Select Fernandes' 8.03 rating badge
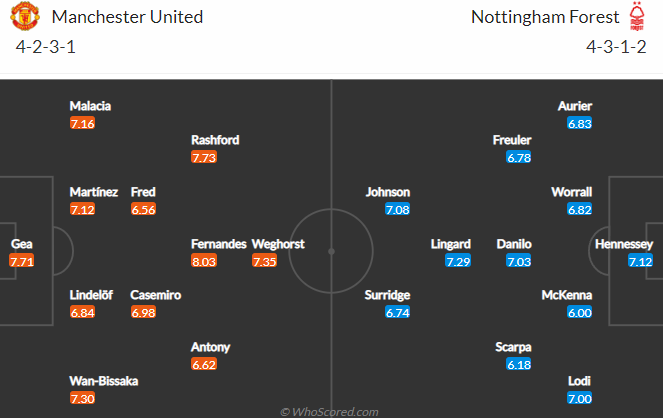Screen dimensions: 663x418 204,261
